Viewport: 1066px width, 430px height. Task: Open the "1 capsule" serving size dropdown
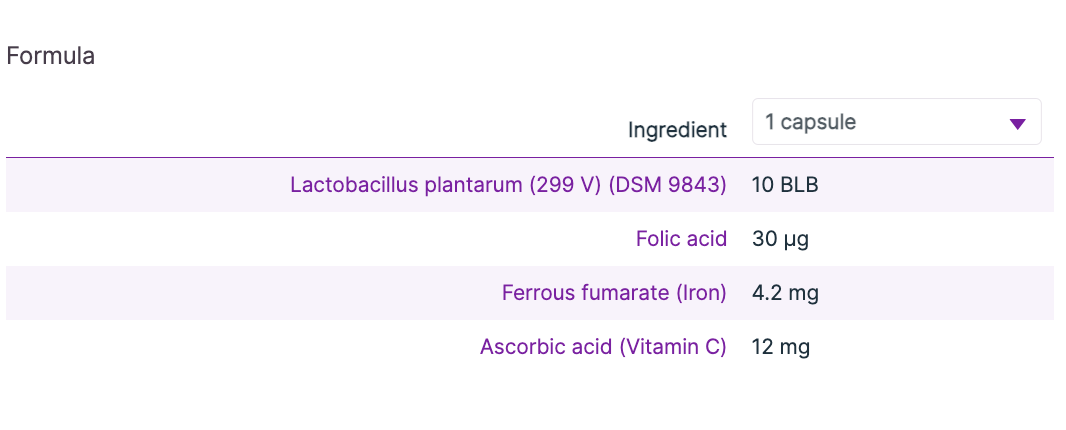[x=896, y=122]
